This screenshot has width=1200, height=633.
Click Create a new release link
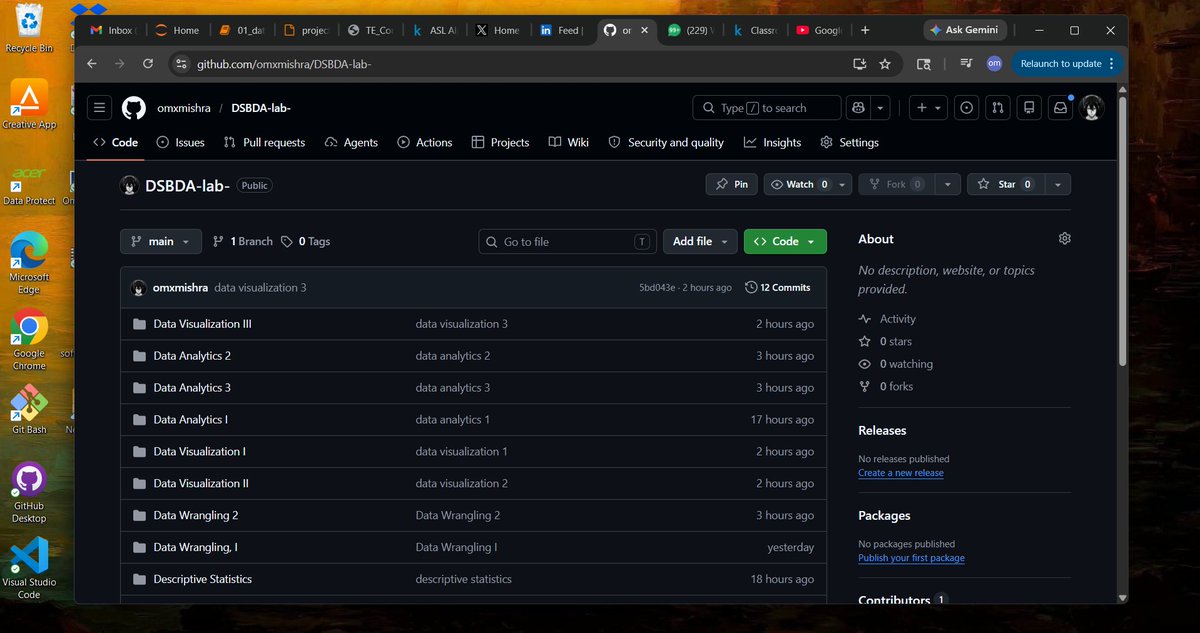point(901,473)
